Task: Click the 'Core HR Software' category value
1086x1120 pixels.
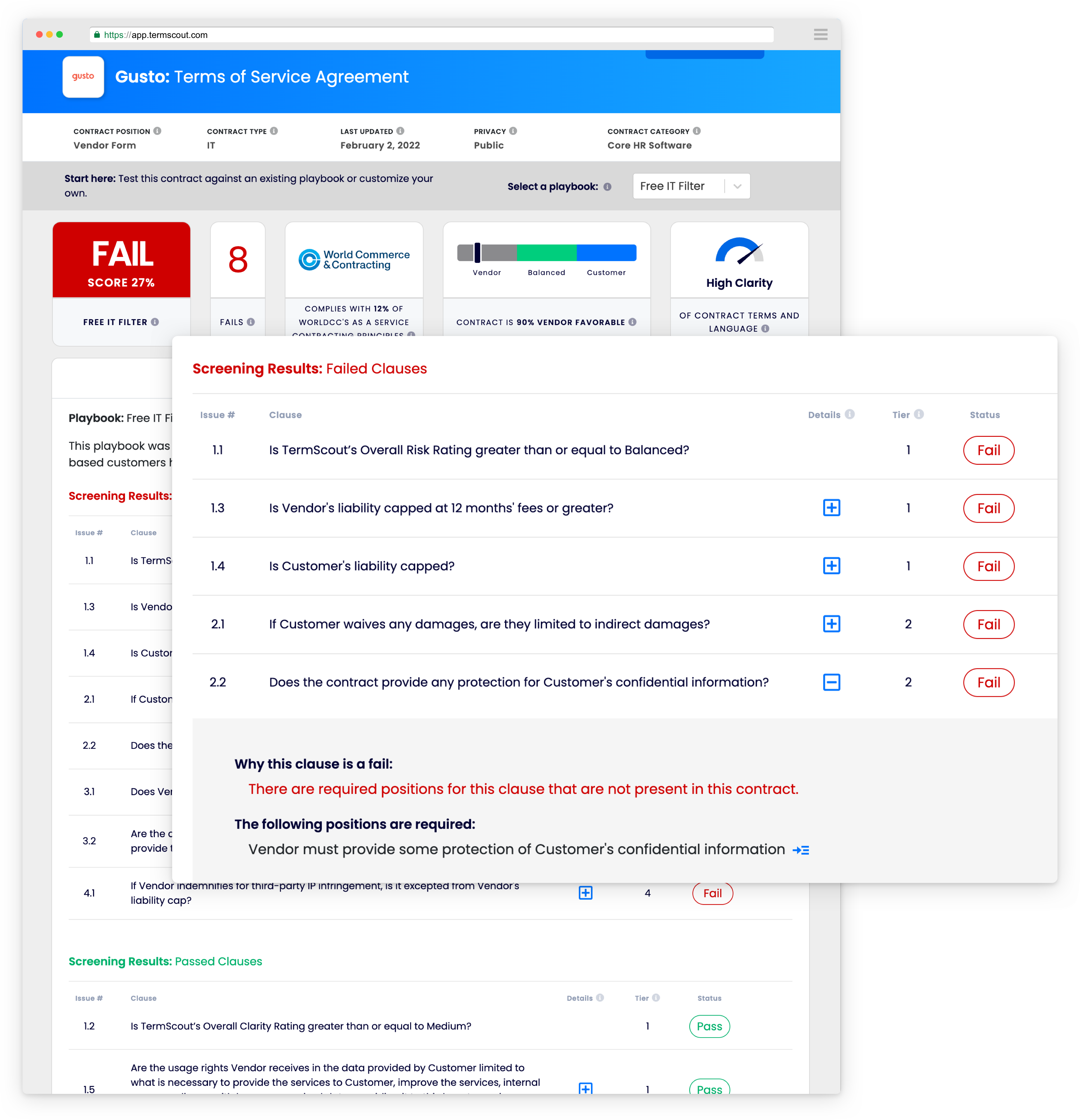Action: (x=650, y=145)
